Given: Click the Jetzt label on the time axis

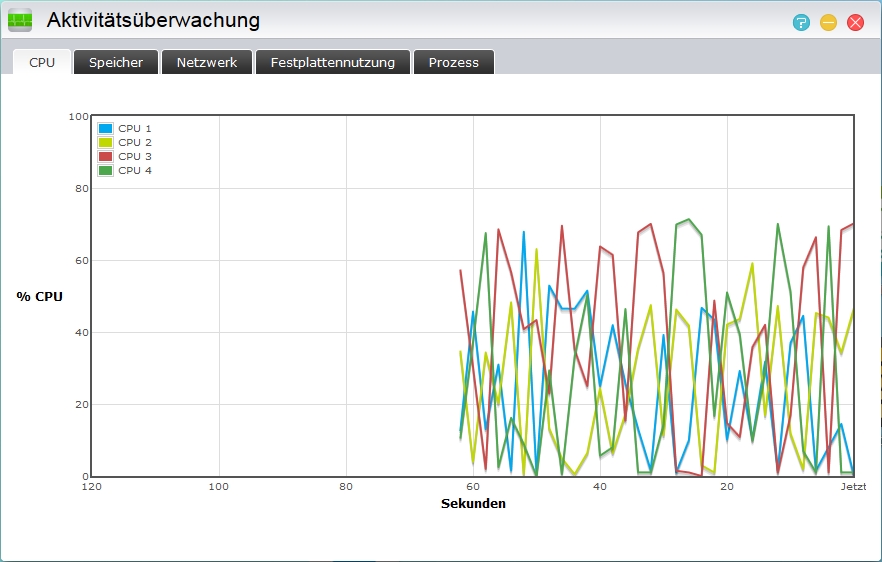Looking at the screenshot, I should (x=853, y=487).
